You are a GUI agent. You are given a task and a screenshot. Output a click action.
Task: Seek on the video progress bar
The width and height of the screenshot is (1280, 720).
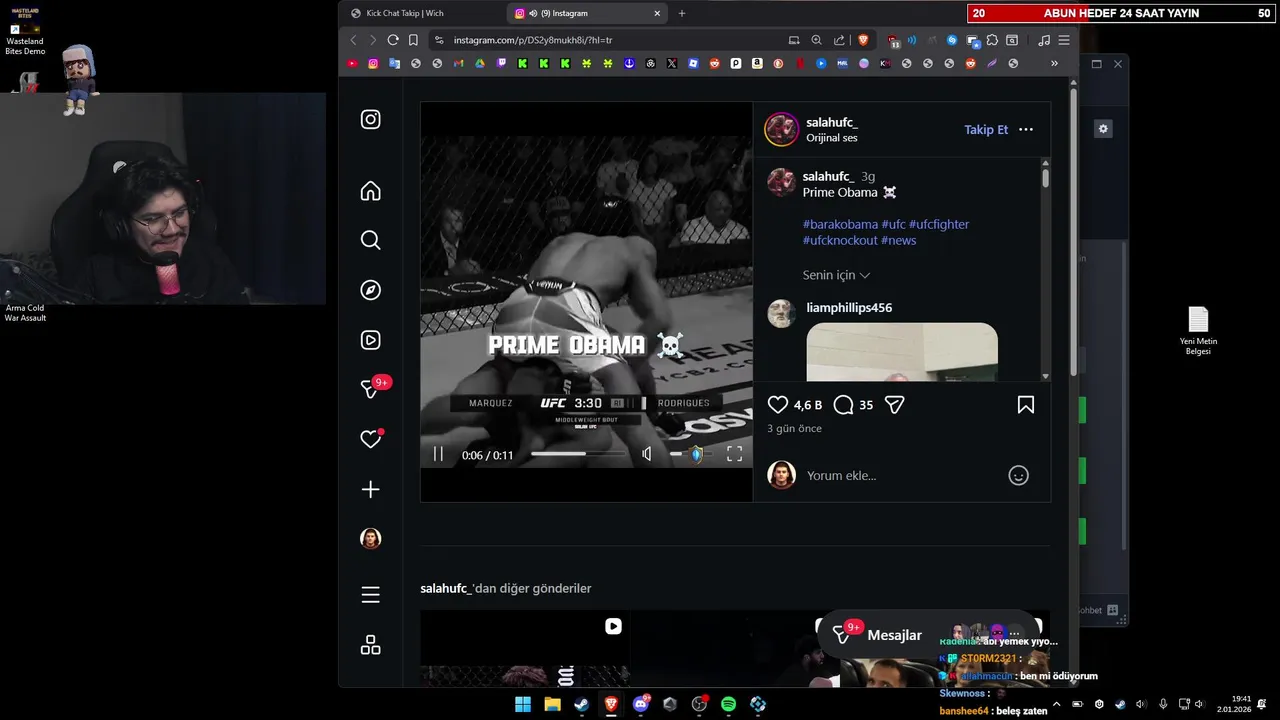pos(578,454)
